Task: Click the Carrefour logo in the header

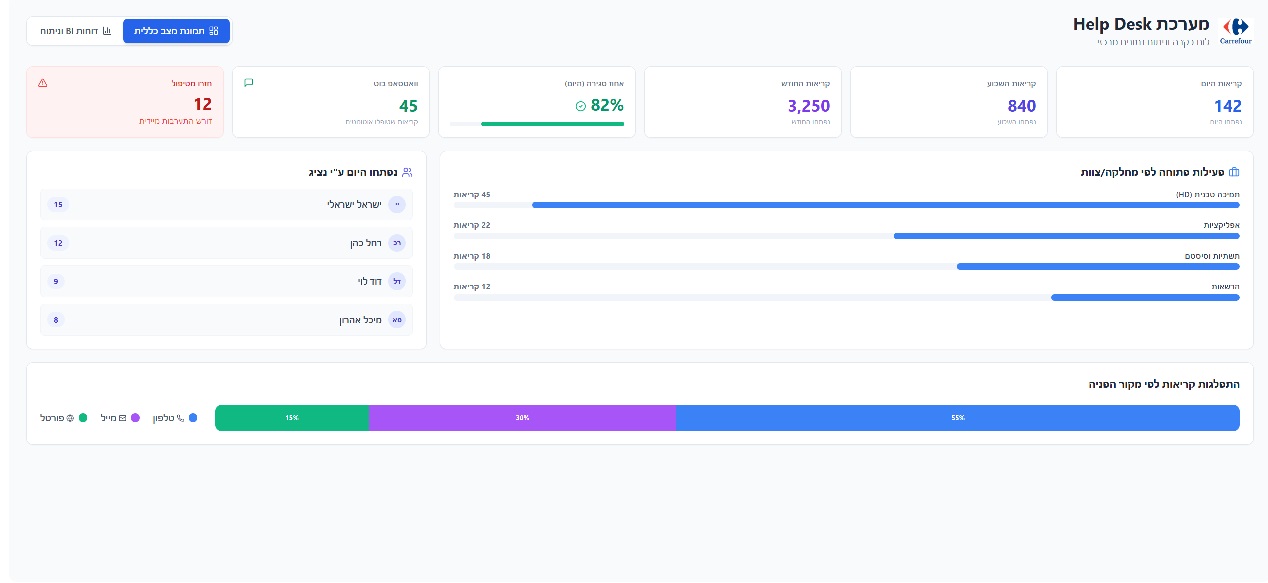Action: coord(1236,30)
